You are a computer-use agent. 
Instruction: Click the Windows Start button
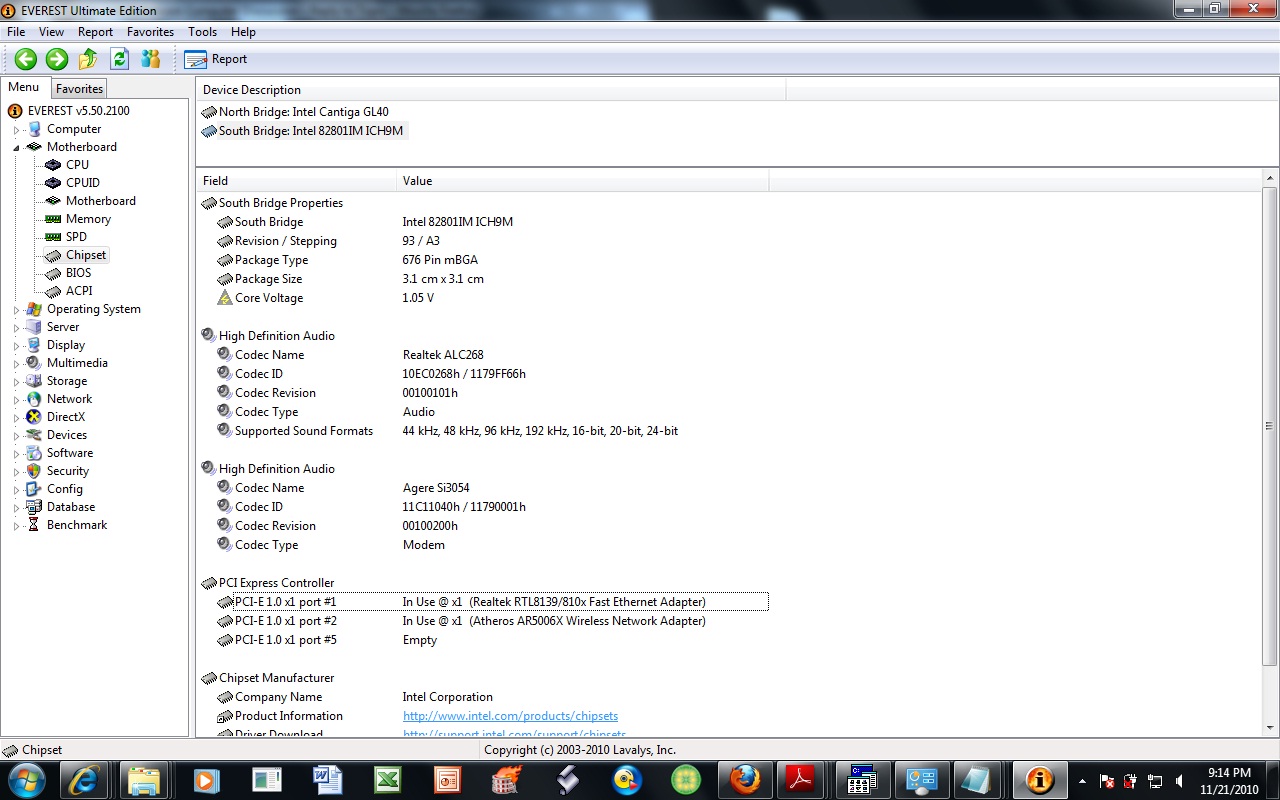[x=25, y=779]
